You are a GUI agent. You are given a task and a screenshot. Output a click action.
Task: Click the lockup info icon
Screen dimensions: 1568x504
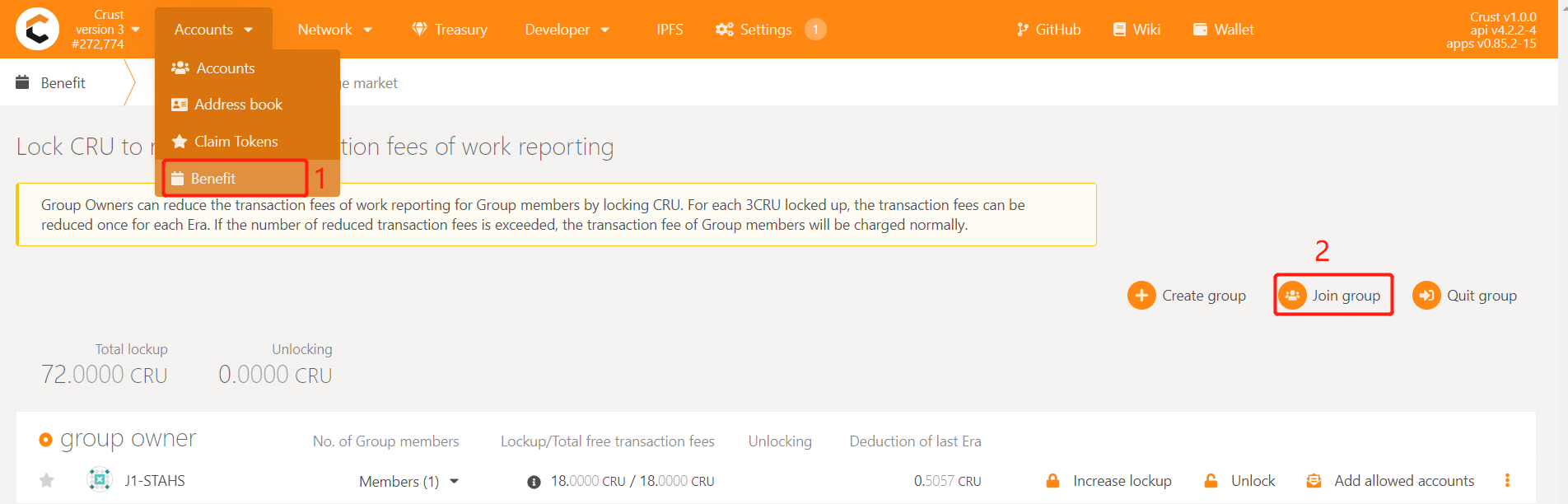point(534,482)
